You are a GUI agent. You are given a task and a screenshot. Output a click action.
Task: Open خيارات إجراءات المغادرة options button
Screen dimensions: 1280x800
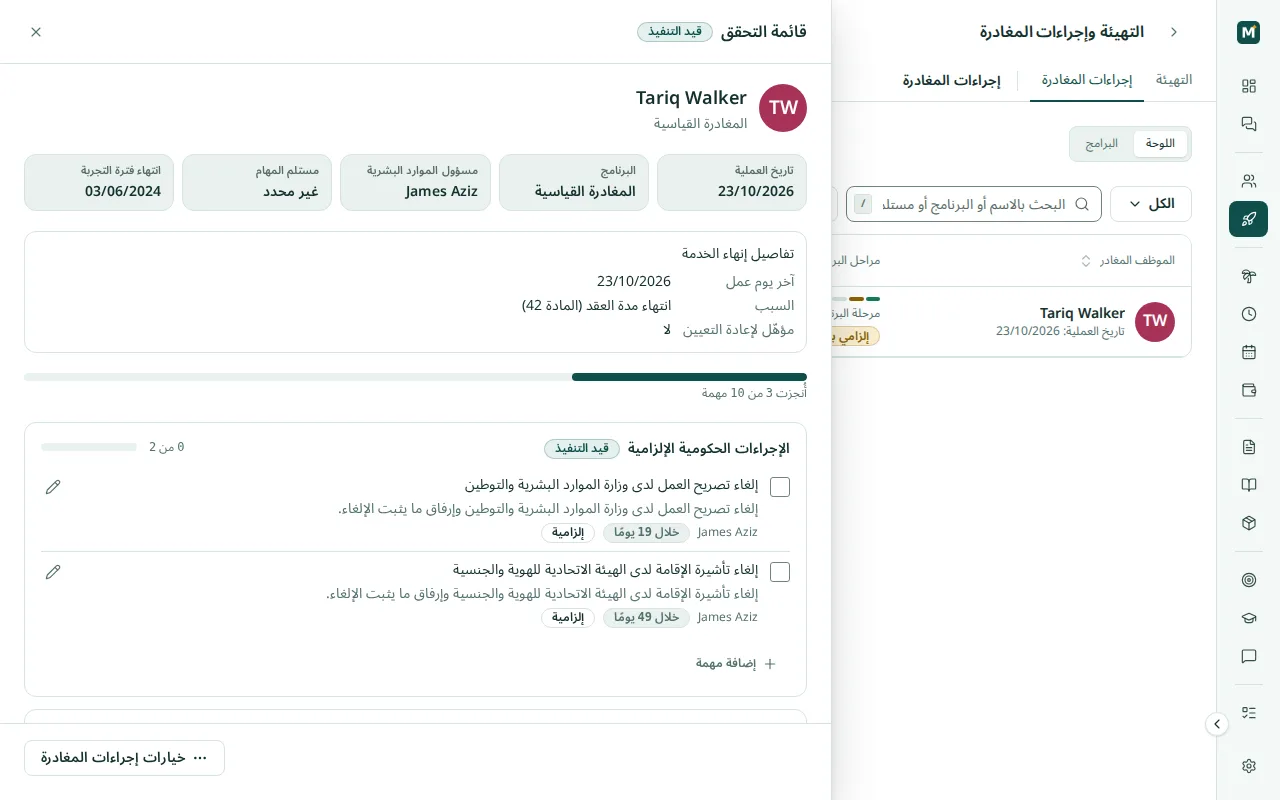tap(124, 758)
